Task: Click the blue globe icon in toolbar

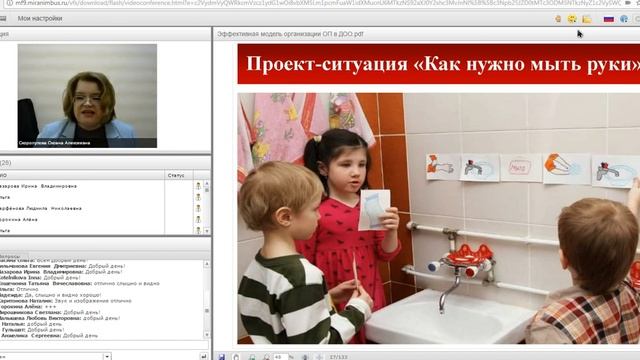Action: pyautogui.click(x=624, y=19)
